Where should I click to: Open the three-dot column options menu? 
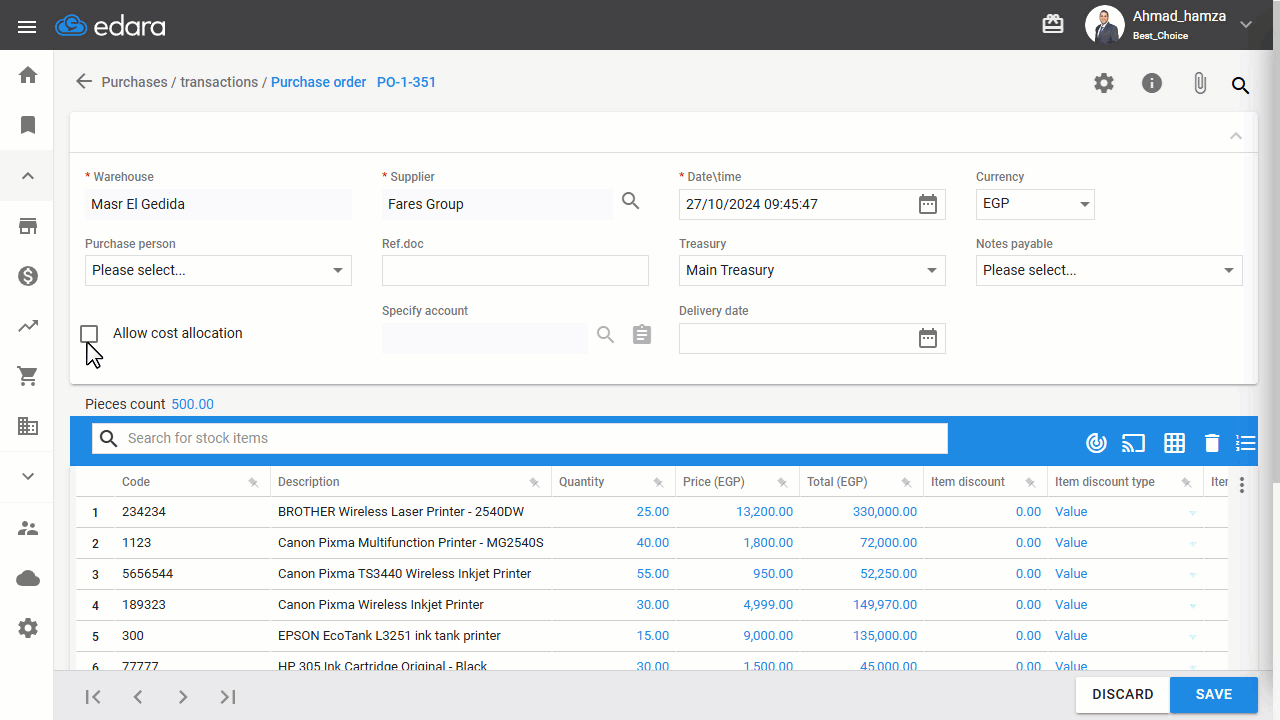point(1242,485)
